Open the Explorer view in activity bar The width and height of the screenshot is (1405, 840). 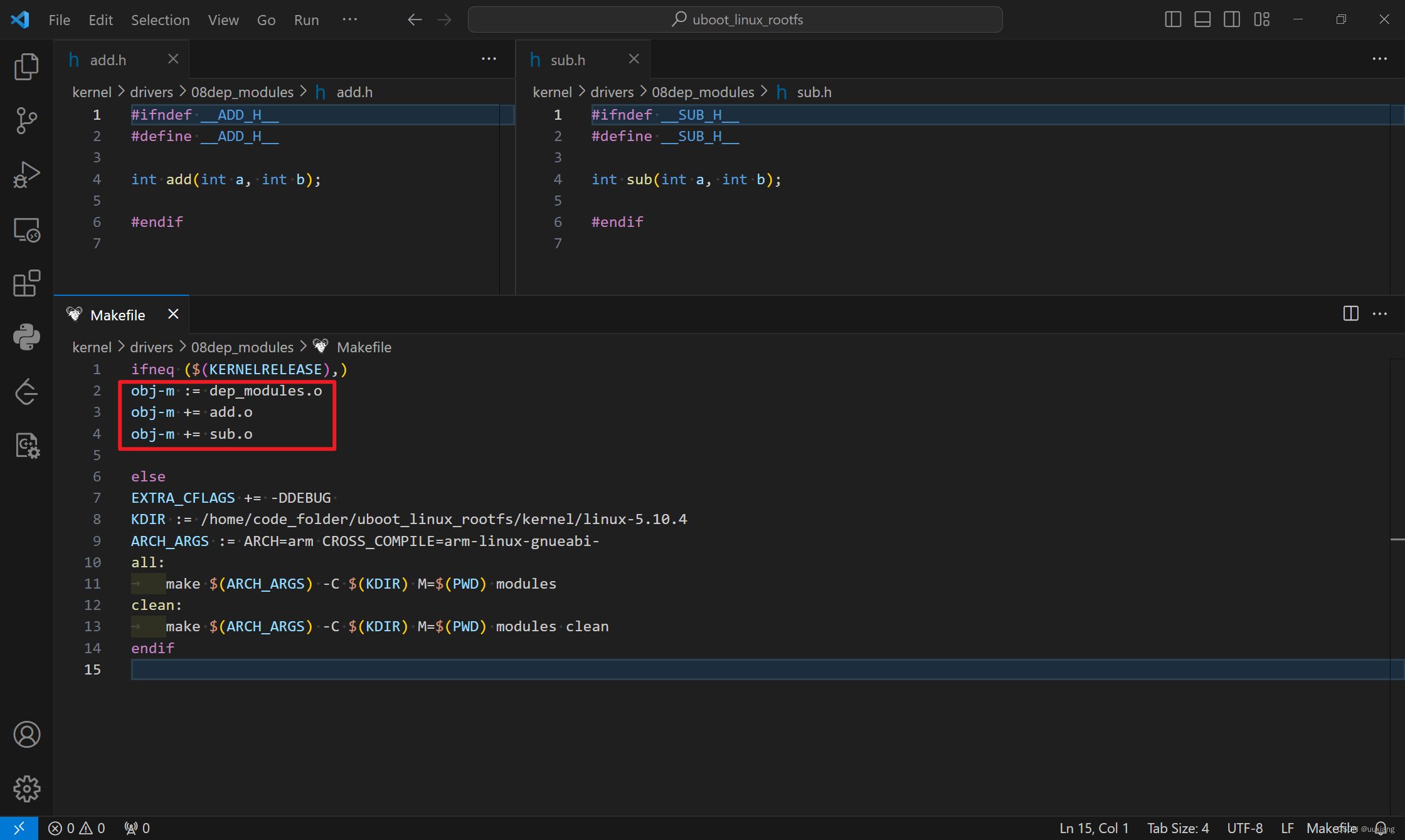pyautogui.click(x=26, y=66)
